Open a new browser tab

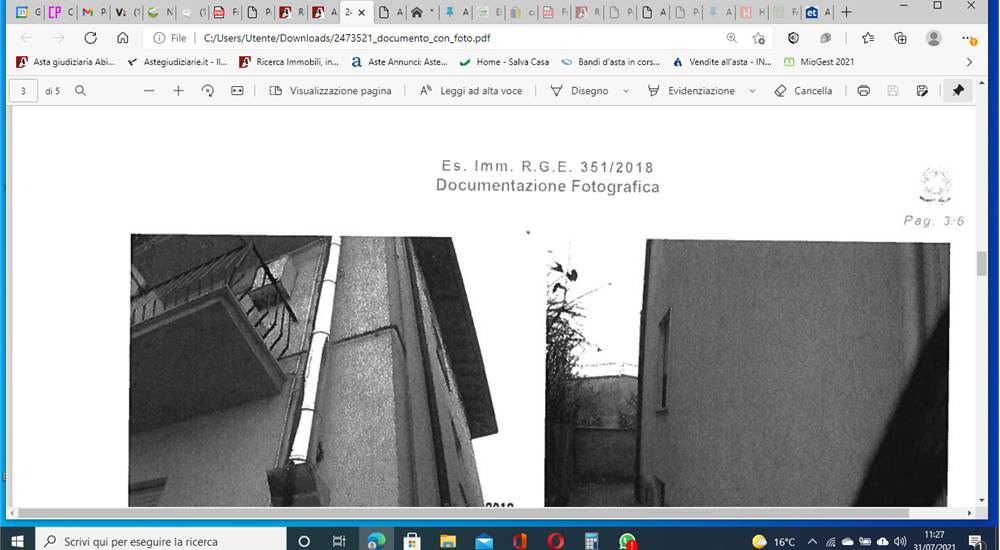[846, 12]
